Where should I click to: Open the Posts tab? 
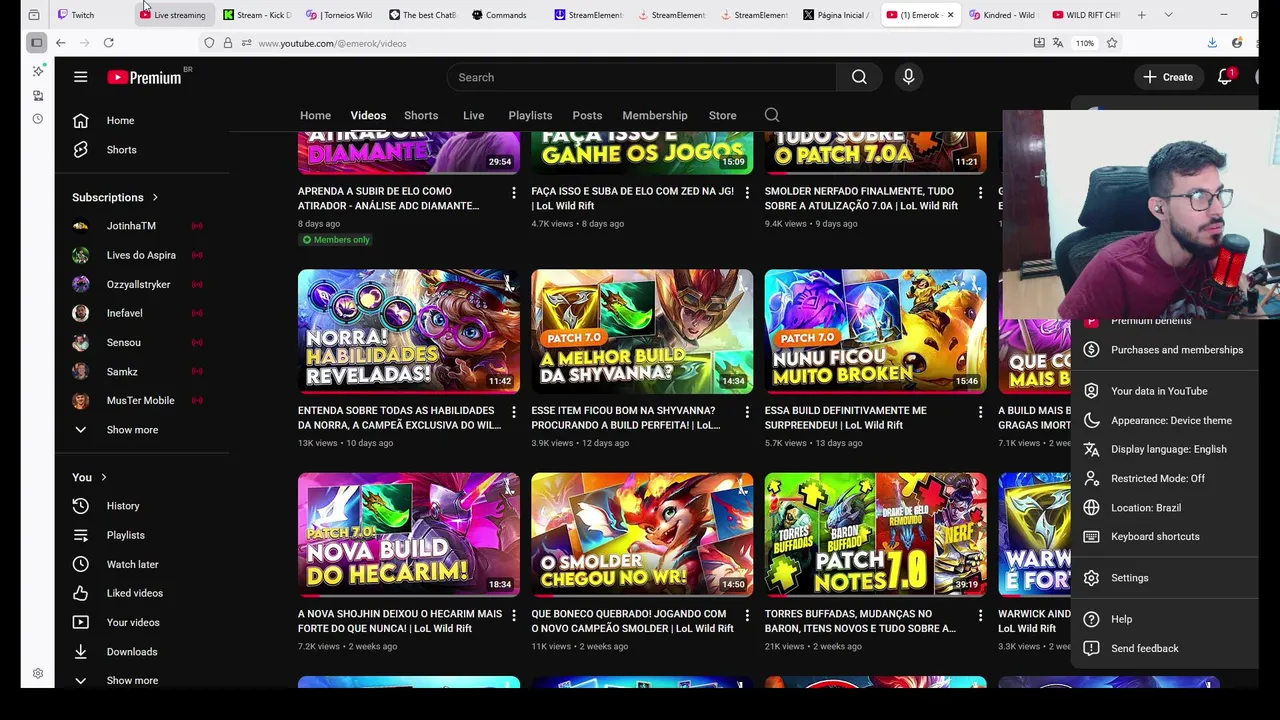[x=587, y=115]
